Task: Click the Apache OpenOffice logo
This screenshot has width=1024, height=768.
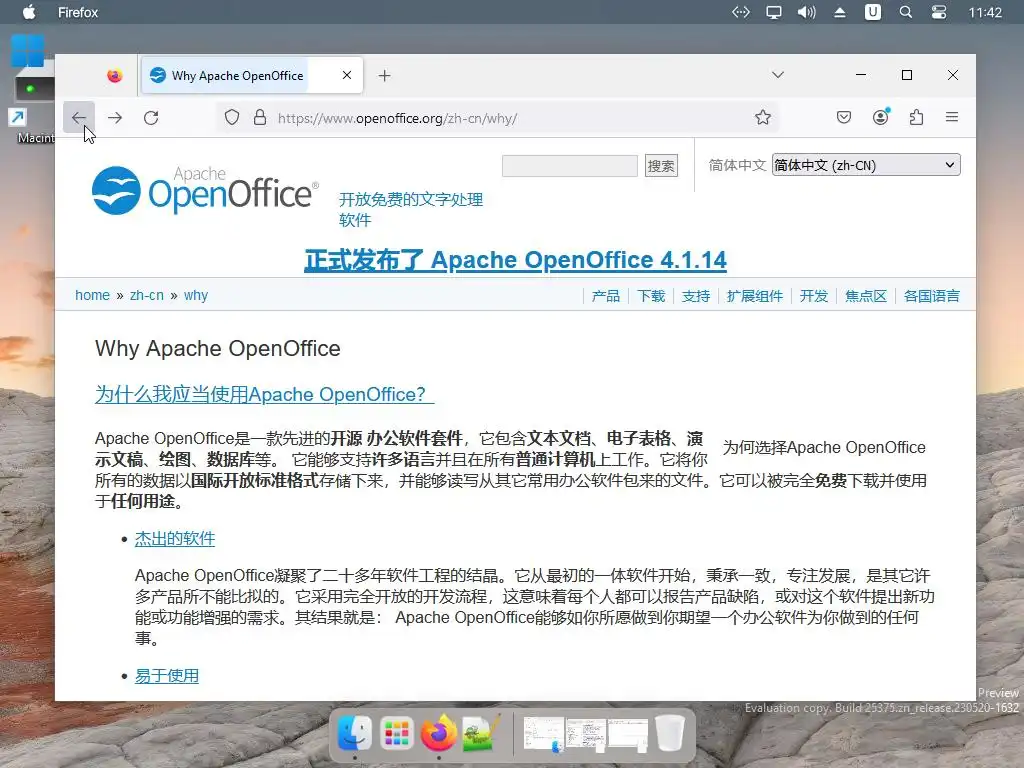Action: (x=205, y=190)
